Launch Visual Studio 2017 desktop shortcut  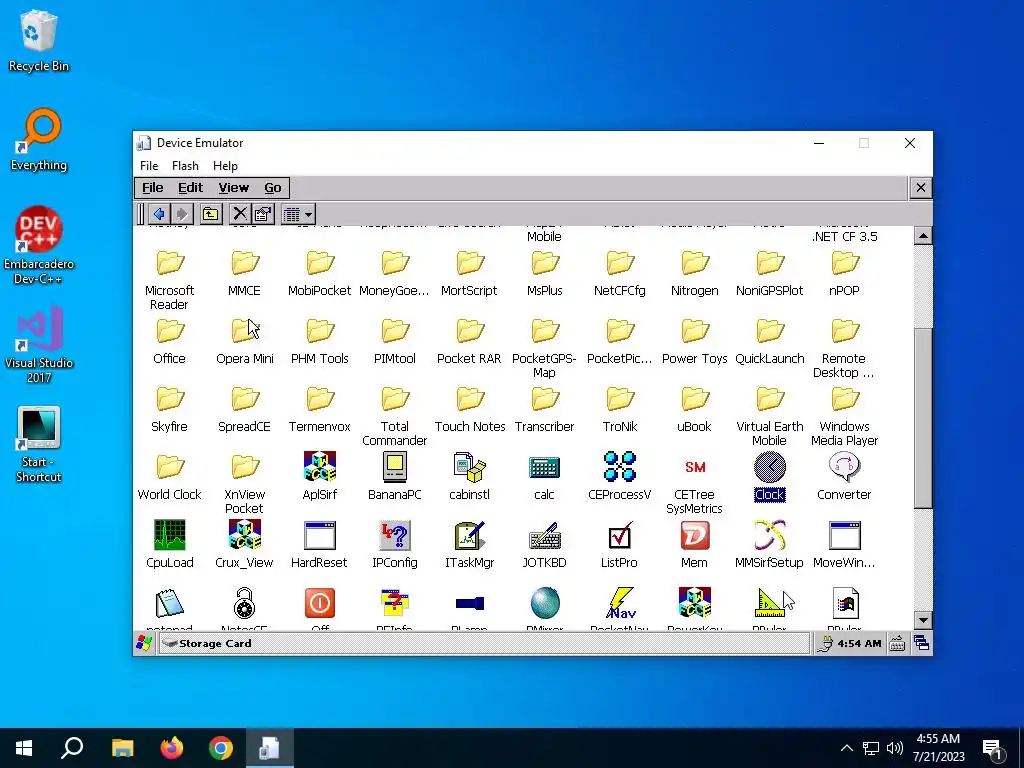click(x=39, y=345)
